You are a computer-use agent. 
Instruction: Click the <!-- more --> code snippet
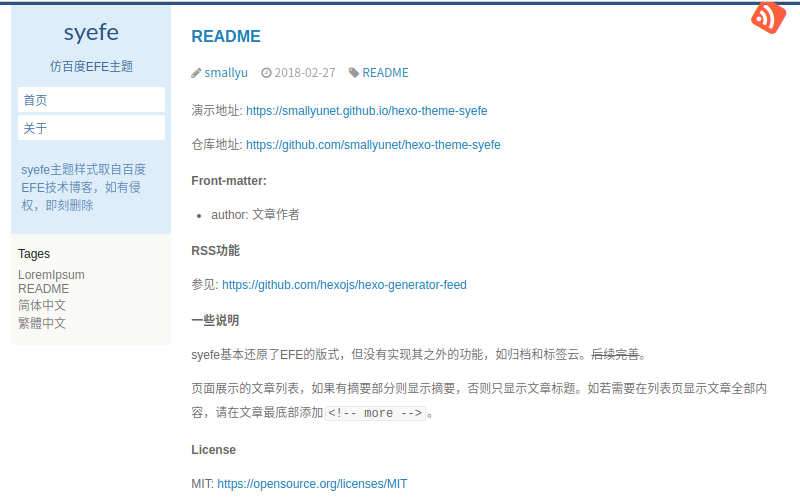coord(375,413)
